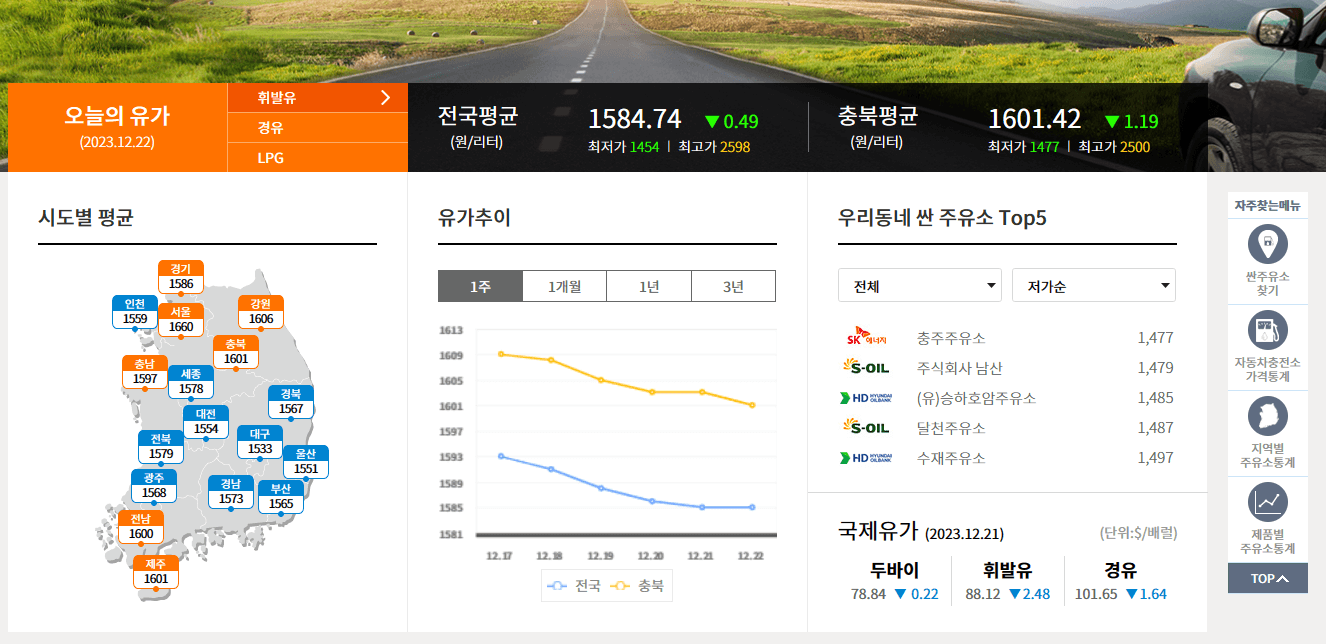Click the TOP button to scroll up
This screenshot has height=644, width=1326.
point(1267,578)
